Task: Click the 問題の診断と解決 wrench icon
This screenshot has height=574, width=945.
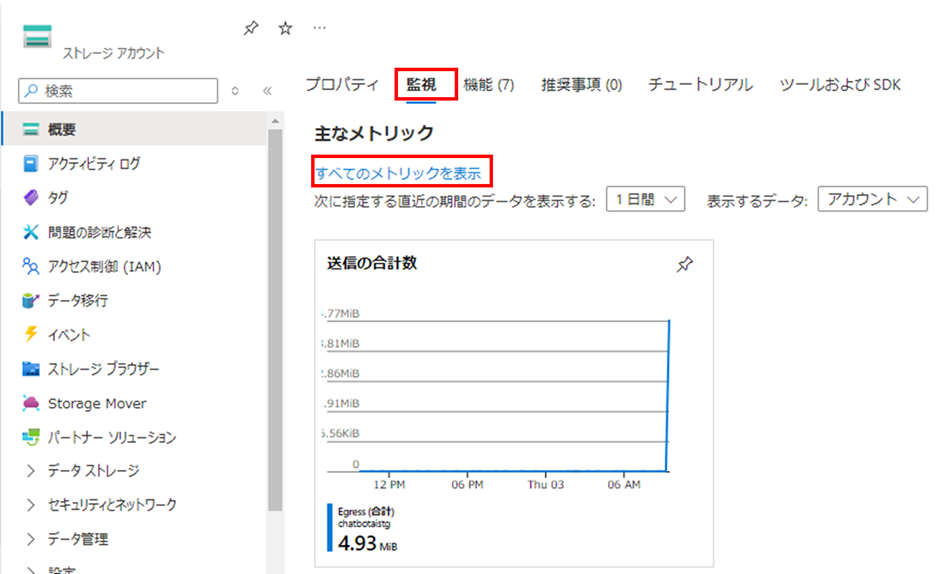Action: pyautogui.click(x=31, y=232)
